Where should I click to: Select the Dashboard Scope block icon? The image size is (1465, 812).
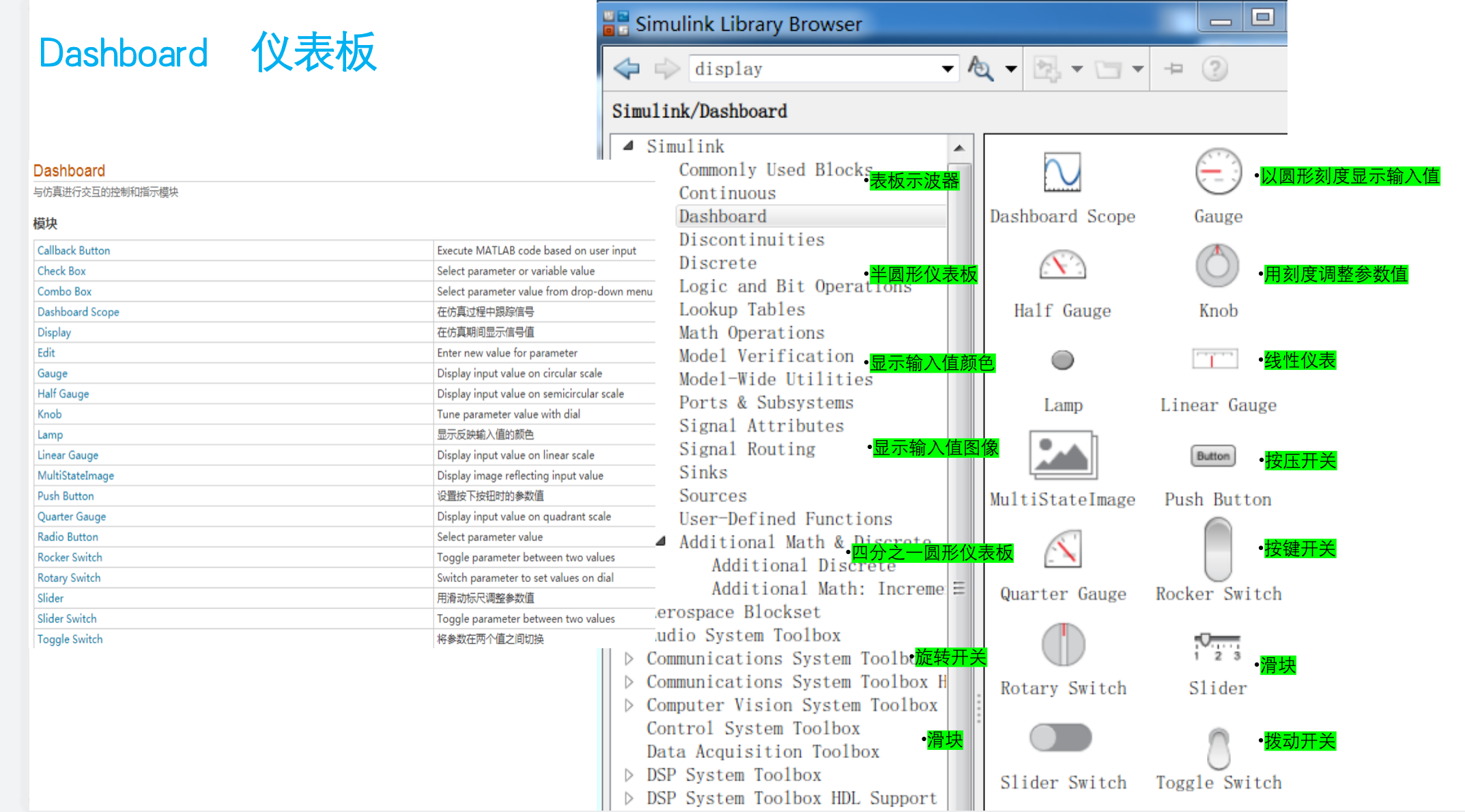pos(1062,173)
